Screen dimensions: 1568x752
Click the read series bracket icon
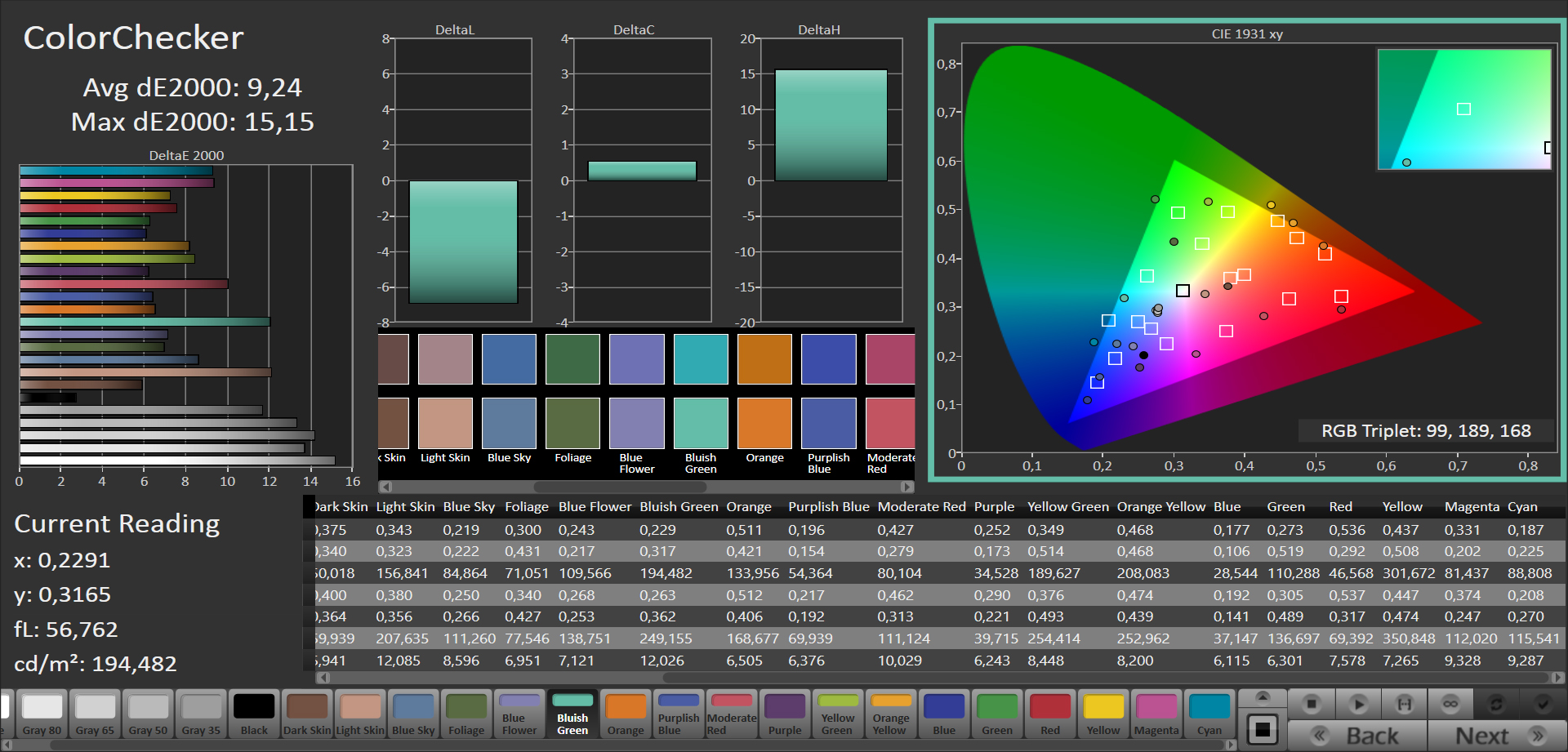(x=1404, y=704)
